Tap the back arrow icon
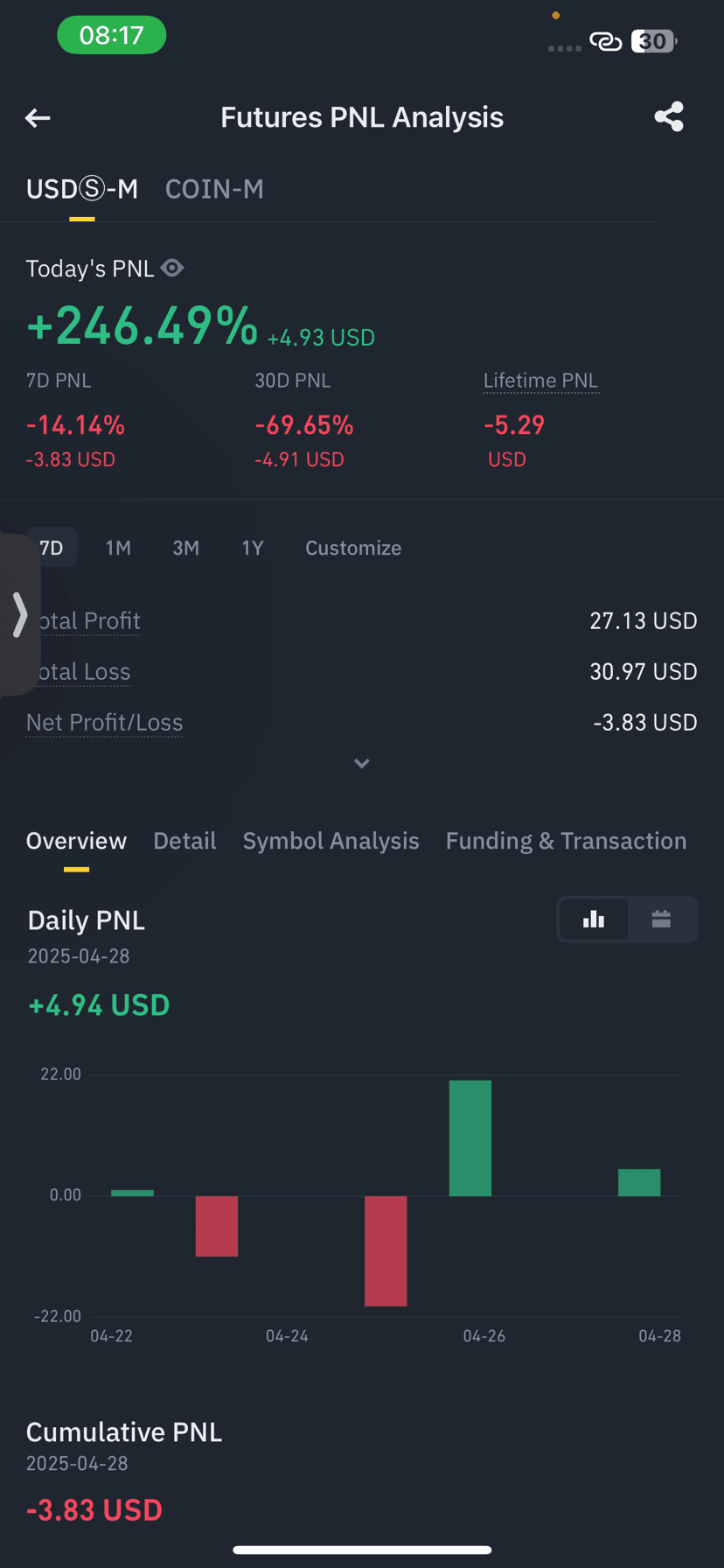 coord(38,118)
